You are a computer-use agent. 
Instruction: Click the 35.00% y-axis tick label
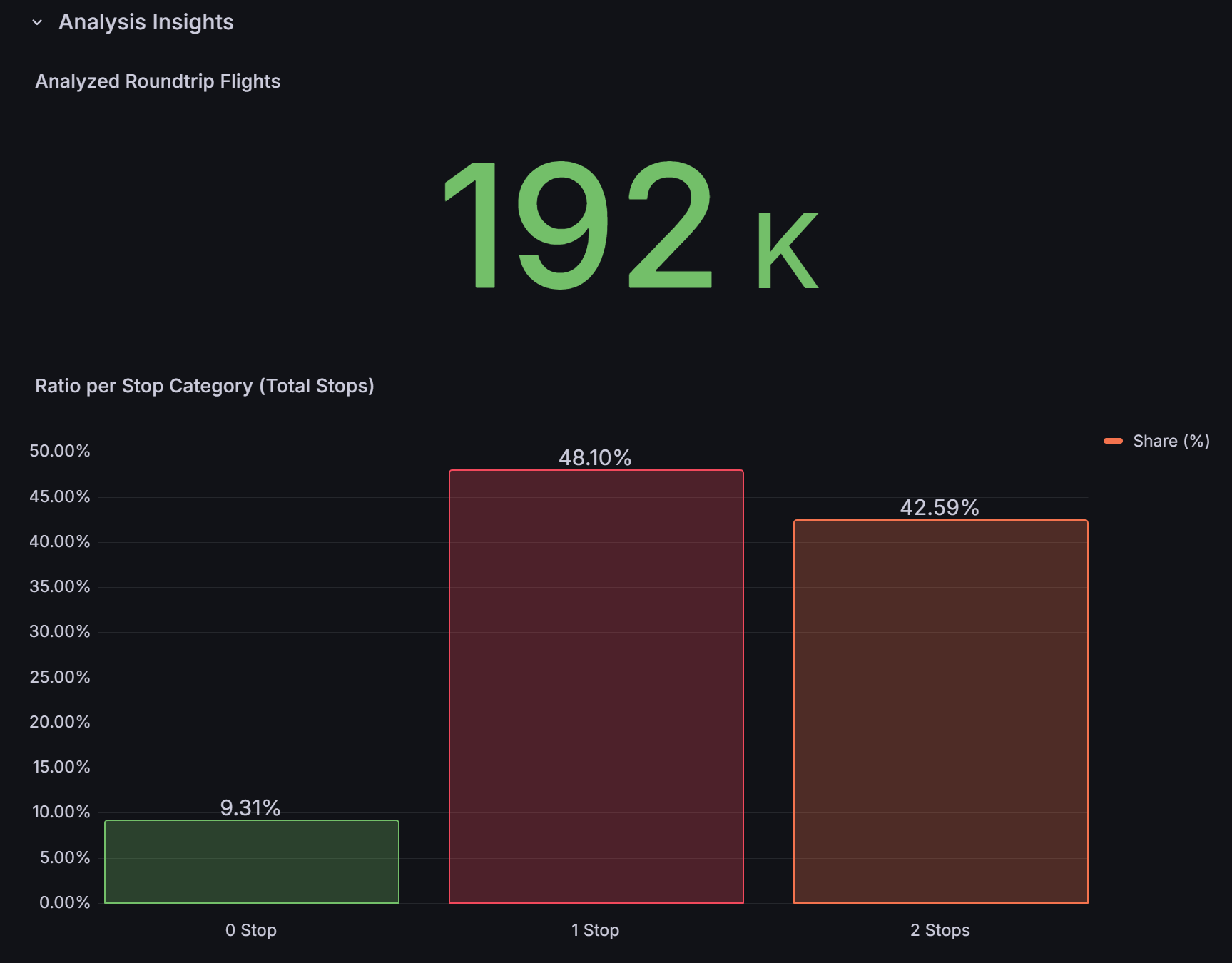point(60,586)
